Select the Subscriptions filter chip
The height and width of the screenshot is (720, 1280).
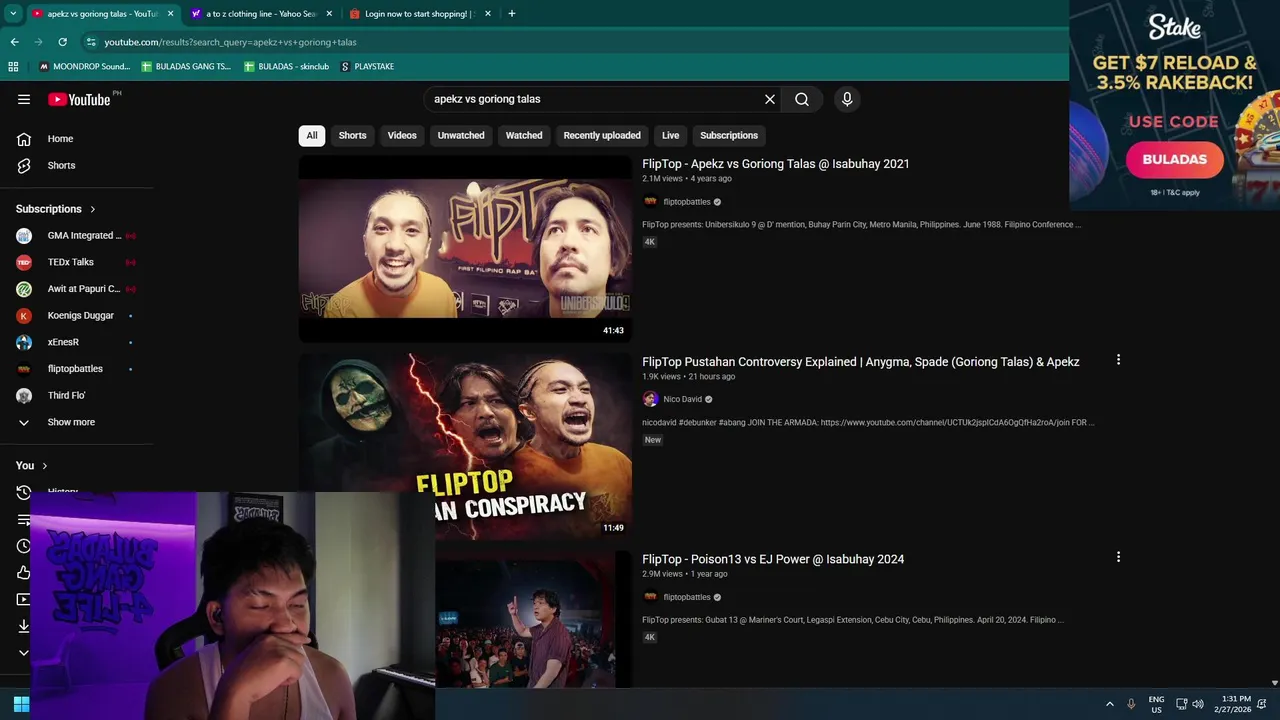tap(729, 135)
